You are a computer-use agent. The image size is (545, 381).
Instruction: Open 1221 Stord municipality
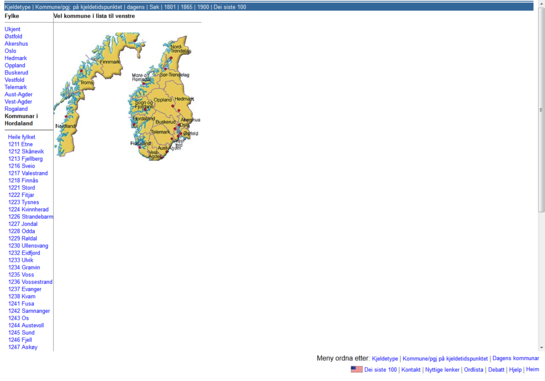coord(22,188)
